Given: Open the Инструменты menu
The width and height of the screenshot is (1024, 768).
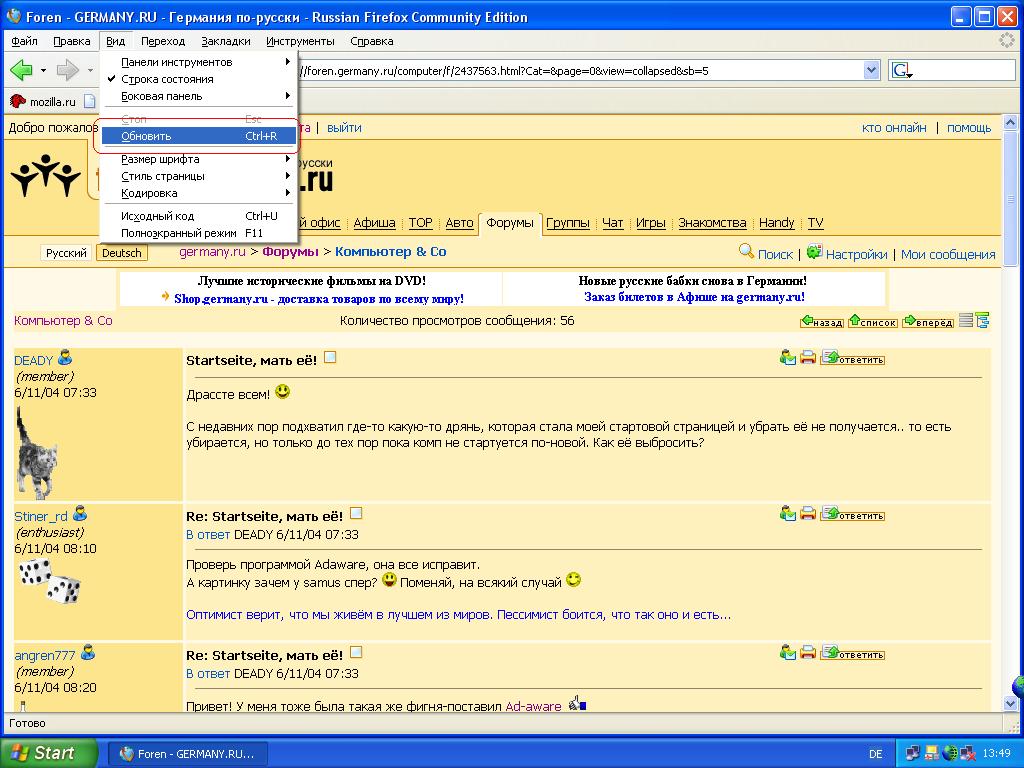Looking at the screenshot, I should (300, 41).
